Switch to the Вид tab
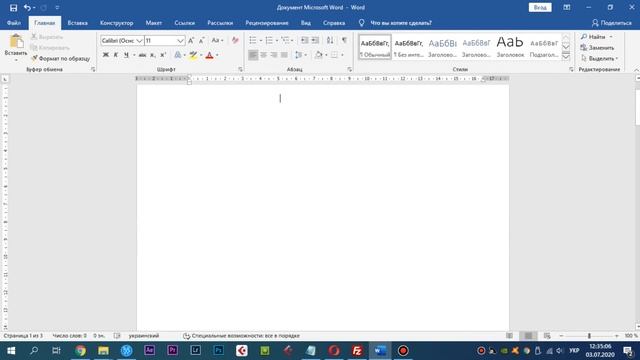 tap(306, 23)
